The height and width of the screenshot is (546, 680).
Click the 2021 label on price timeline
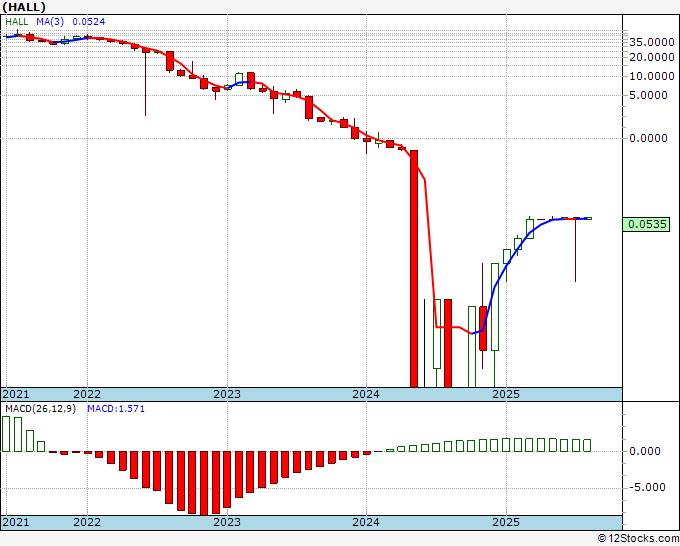(x=16, y=394)
